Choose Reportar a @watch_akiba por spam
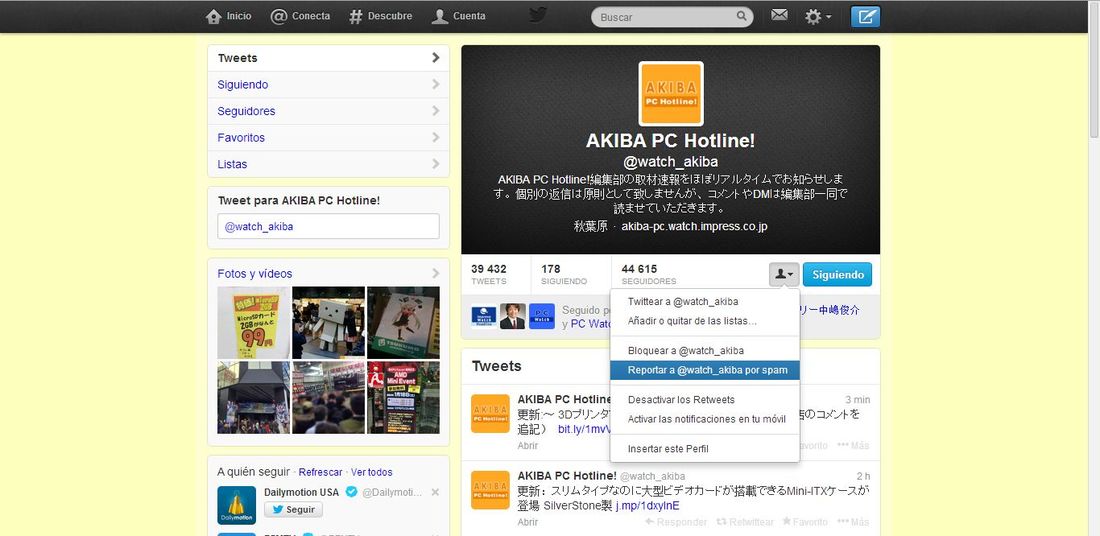This screenshot has height=536, width=1100. click(x=705, y=370)
